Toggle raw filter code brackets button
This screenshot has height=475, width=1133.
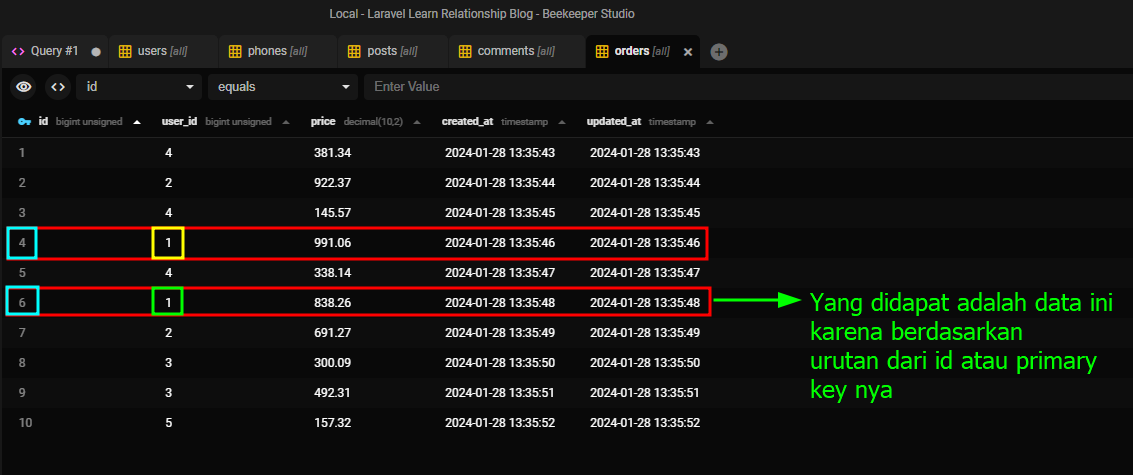[58, 87]
